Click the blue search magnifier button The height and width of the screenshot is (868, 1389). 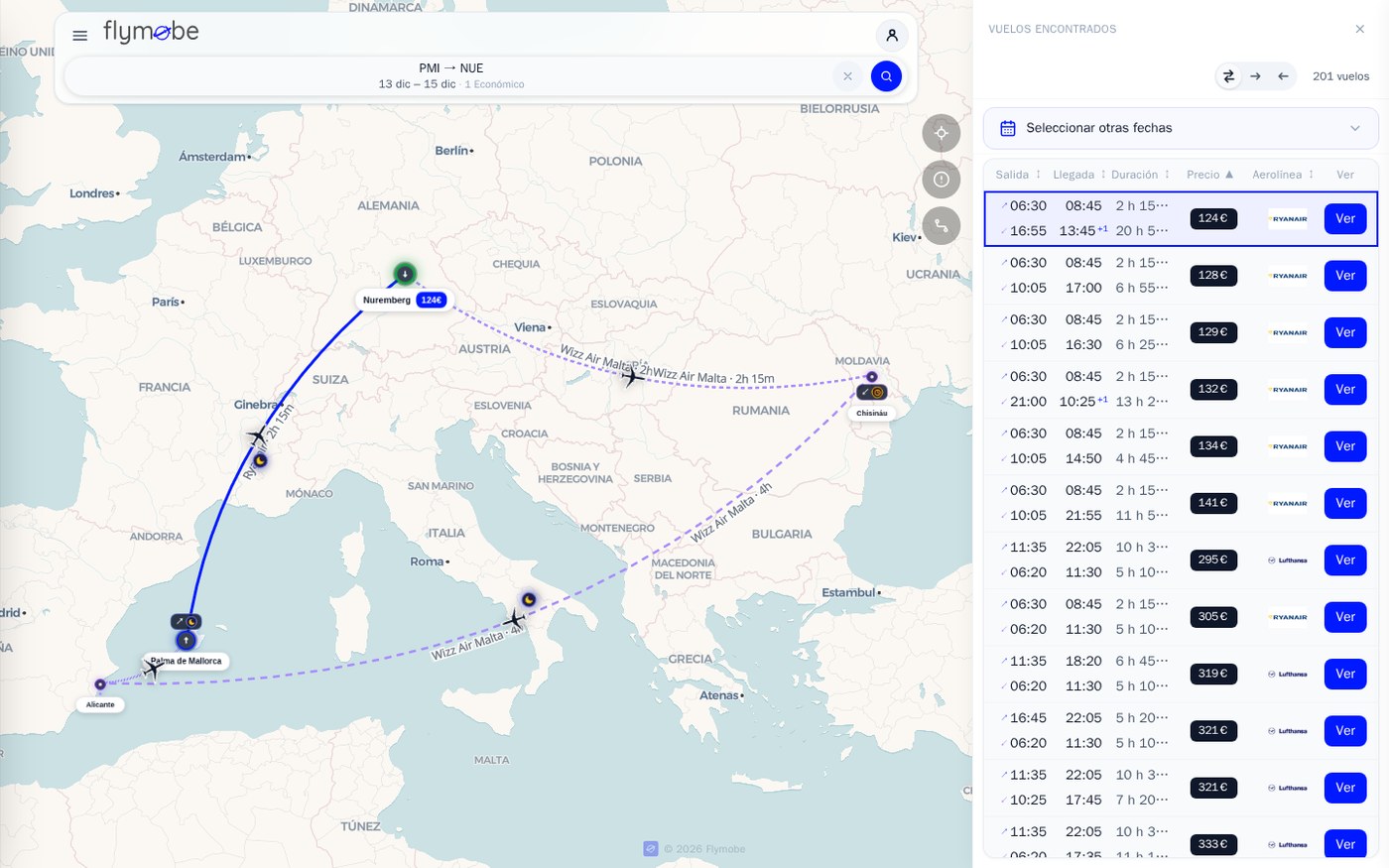tap(886, 76)
